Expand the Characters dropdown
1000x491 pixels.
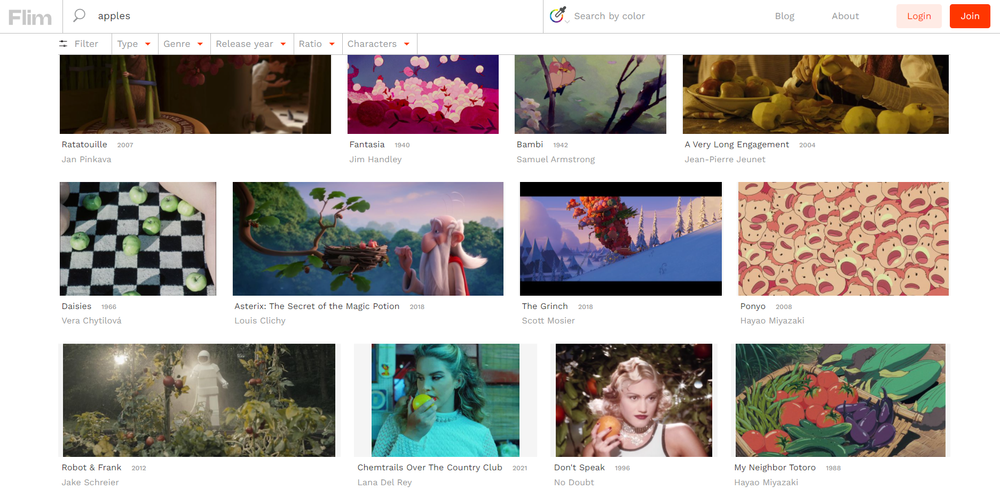click(x=379, y=44)
